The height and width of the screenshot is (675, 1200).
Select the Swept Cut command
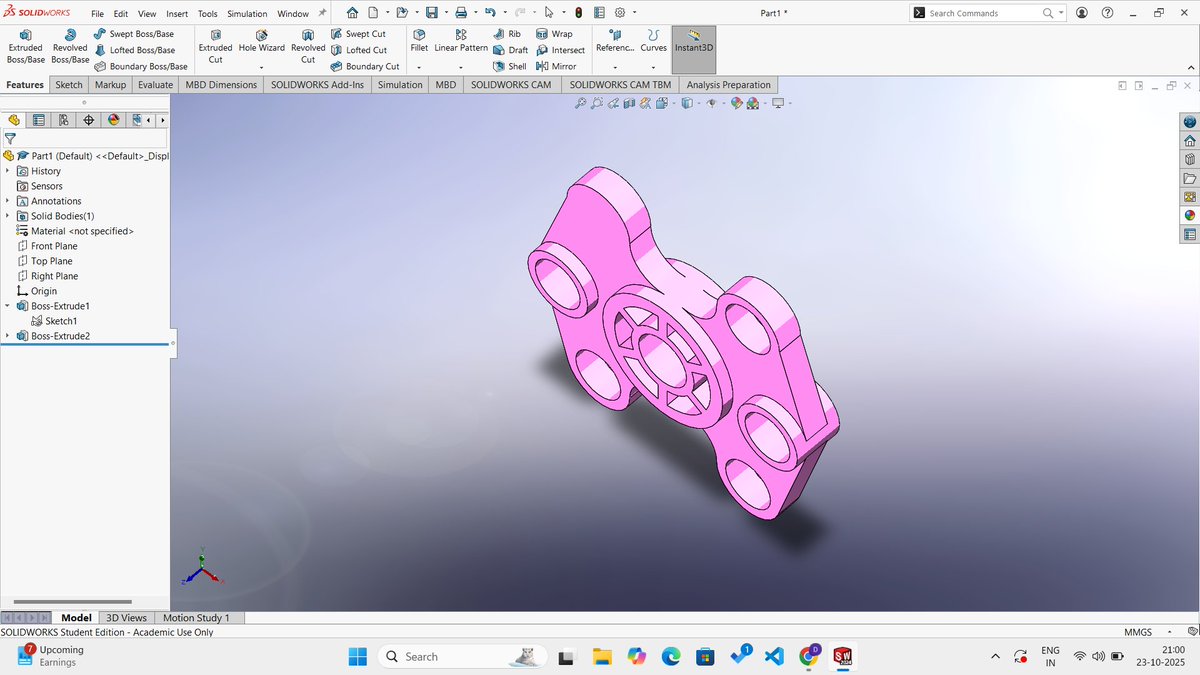(x=358, y=34)
